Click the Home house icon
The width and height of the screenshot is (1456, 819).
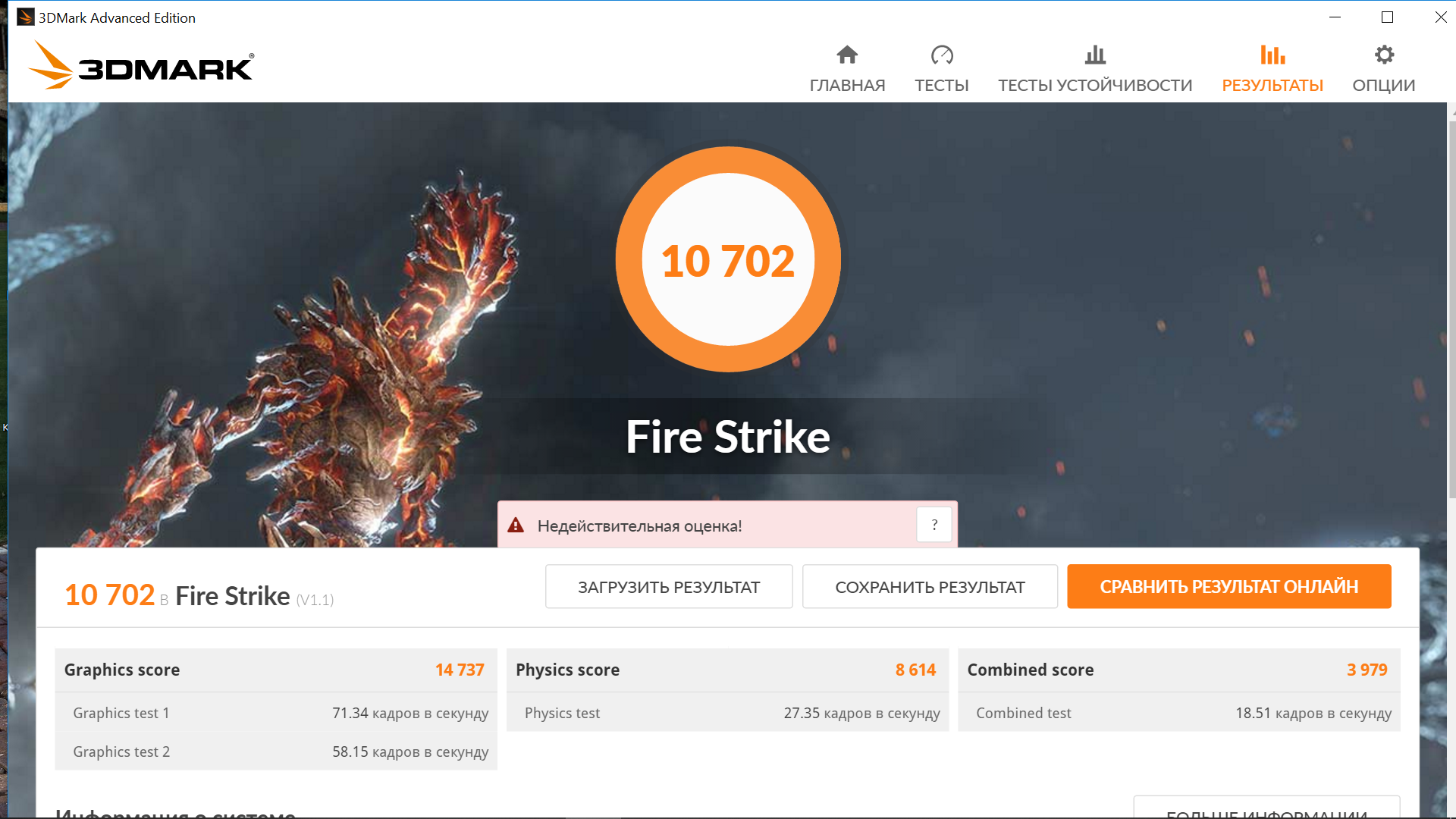tap(847, 55)
